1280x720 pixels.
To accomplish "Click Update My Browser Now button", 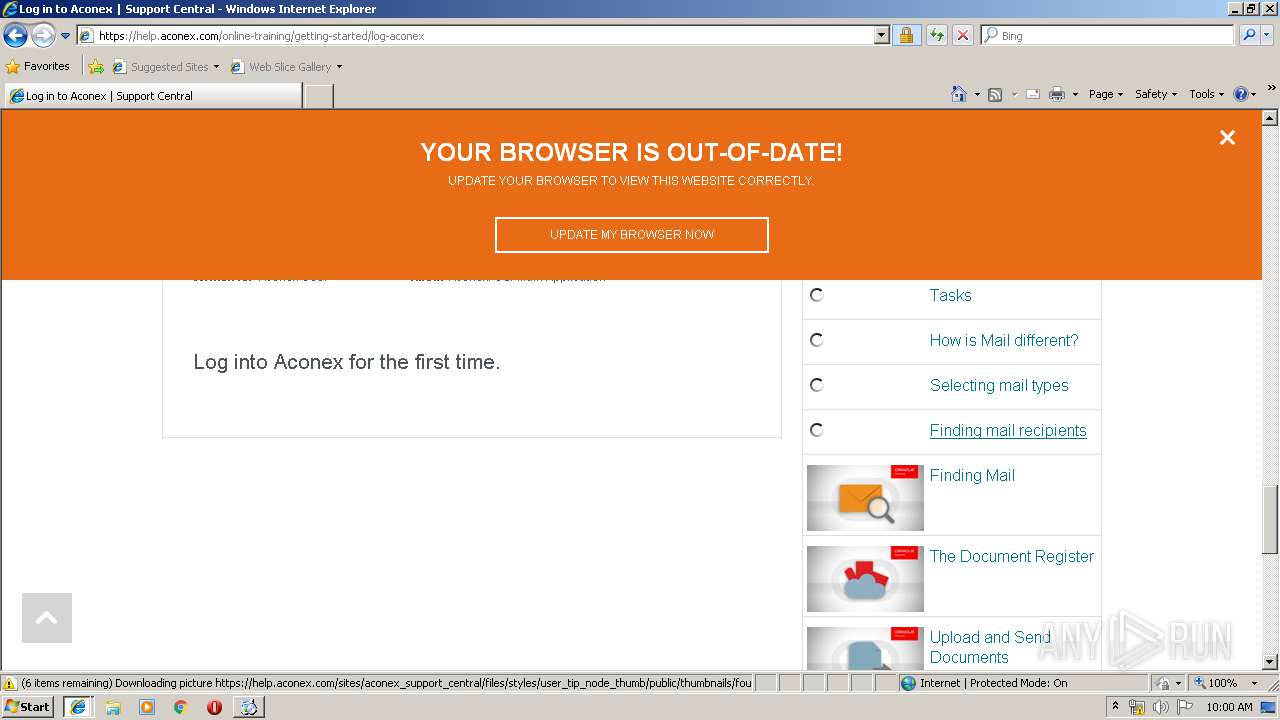I will tap(632, 235).
